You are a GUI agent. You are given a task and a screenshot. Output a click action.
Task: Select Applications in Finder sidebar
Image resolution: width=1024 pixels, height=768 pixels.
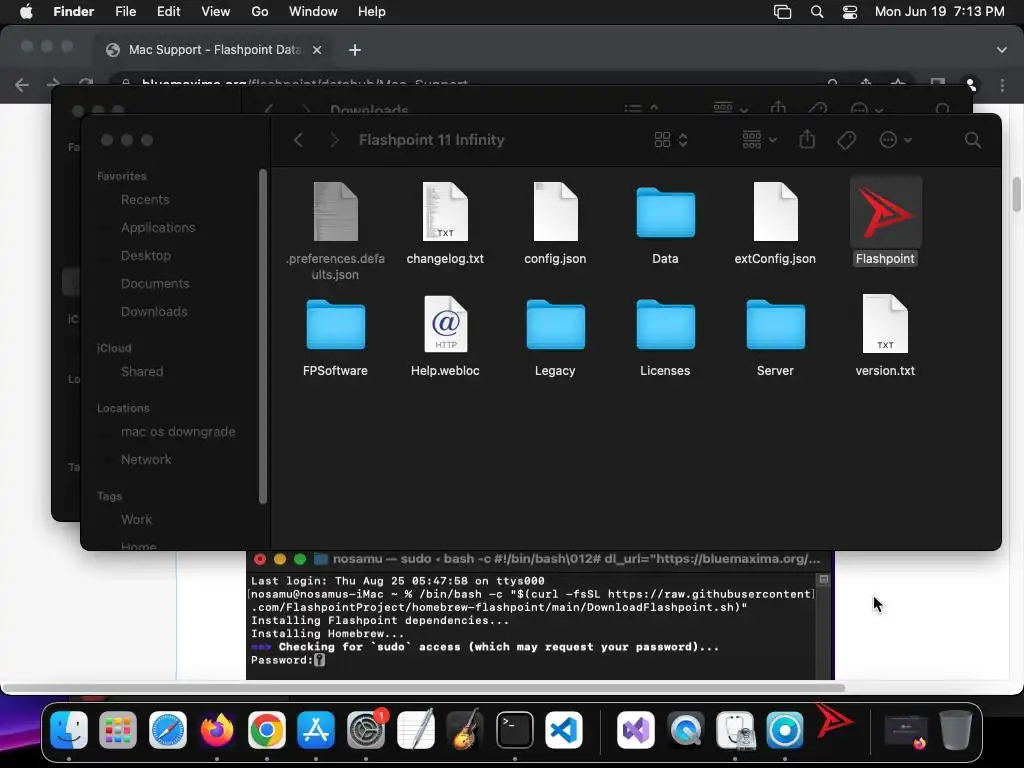(x=158, y=228)
